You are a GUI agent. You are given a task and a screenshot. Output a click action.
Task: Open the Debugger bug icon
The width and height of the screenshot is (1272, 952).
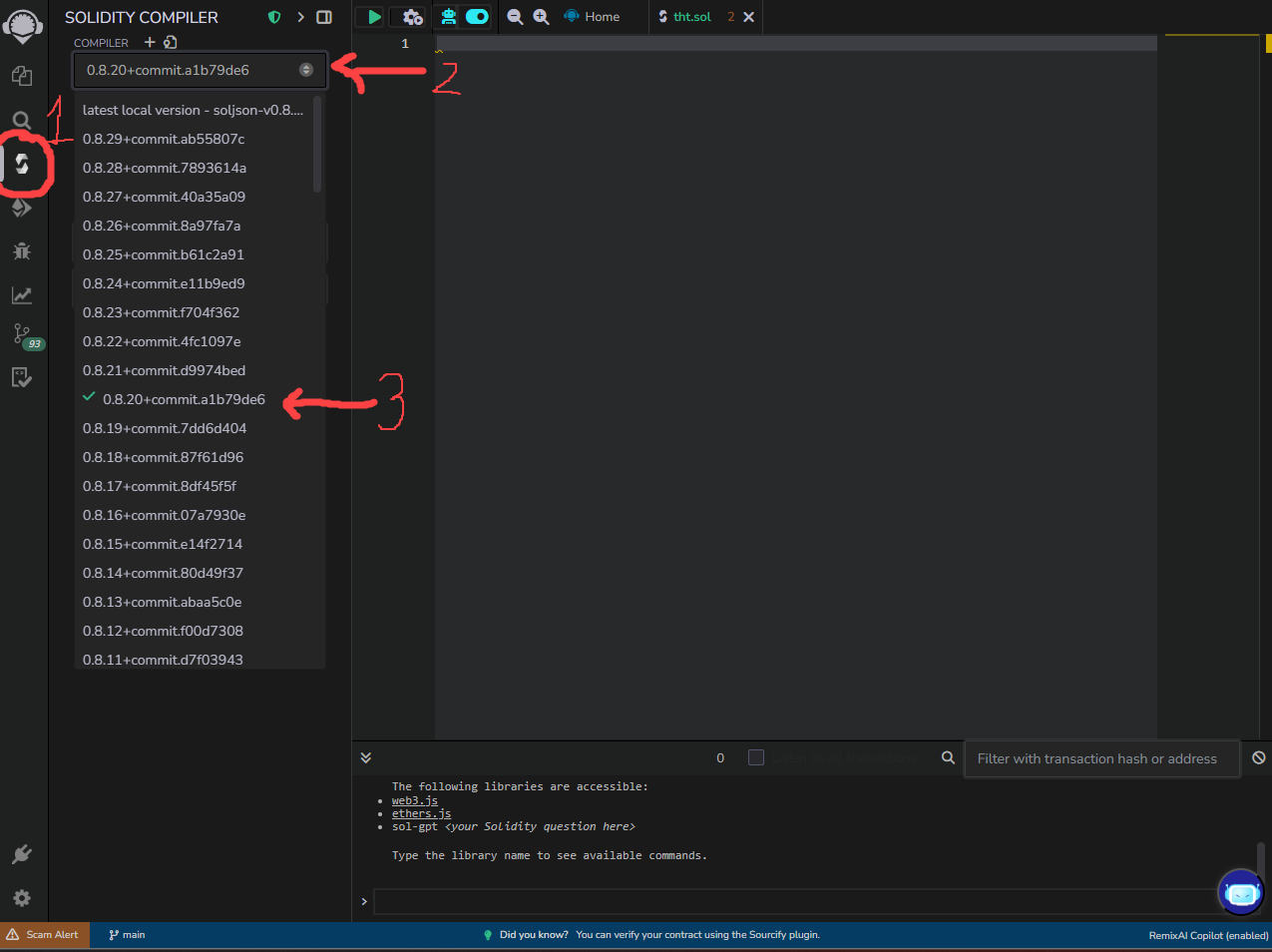pyautogui.click(x=22, y=251)
